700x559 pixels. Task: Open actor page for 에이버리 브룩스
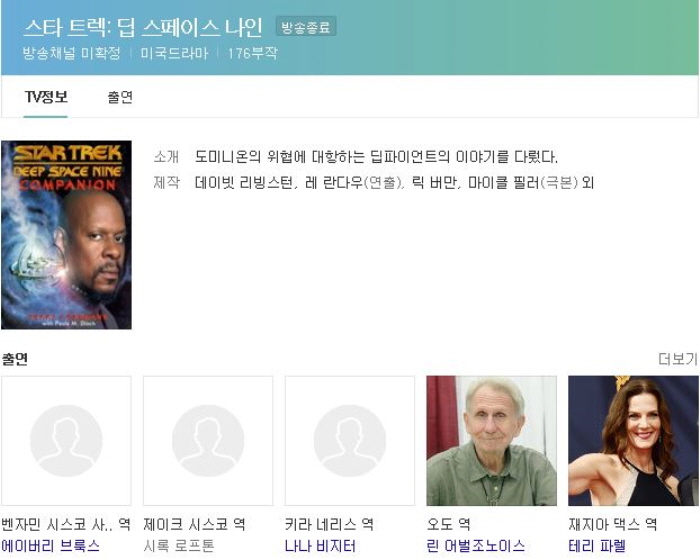[51, 546]
